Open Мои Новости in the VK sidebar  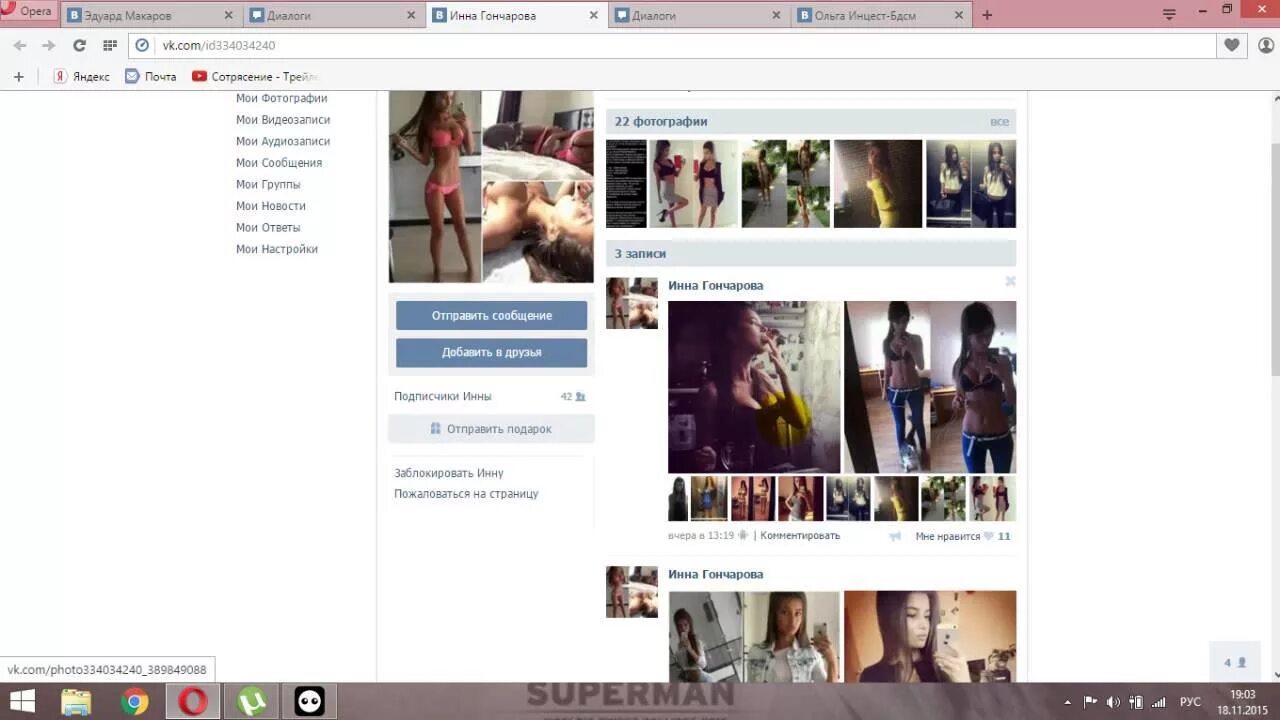pyautogui.click(x=270, y=206)
